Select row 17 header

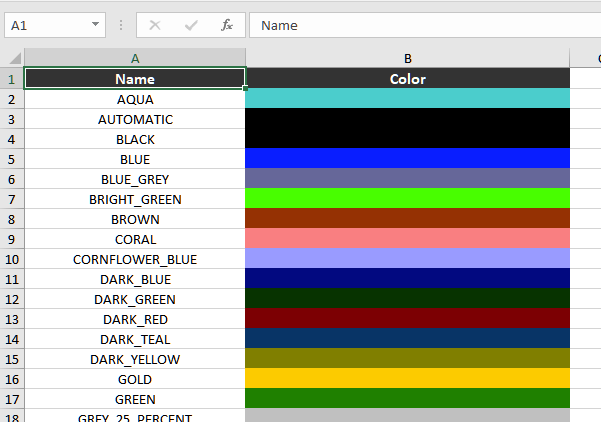click(11, 399)
